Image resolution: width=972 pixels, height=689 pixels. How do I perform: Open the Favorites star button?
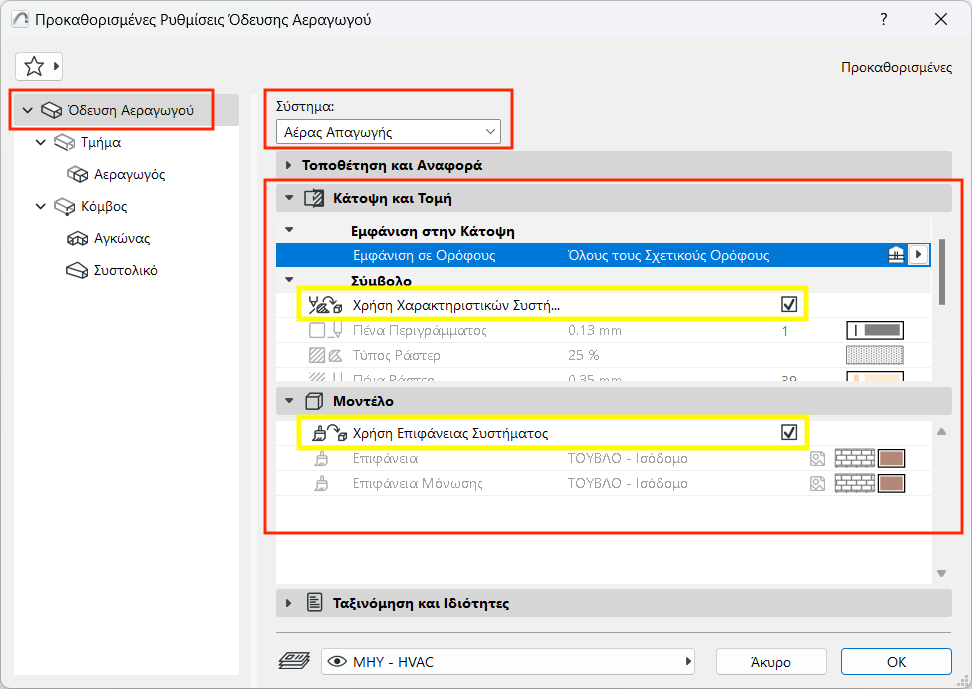(x=34, y=66)
